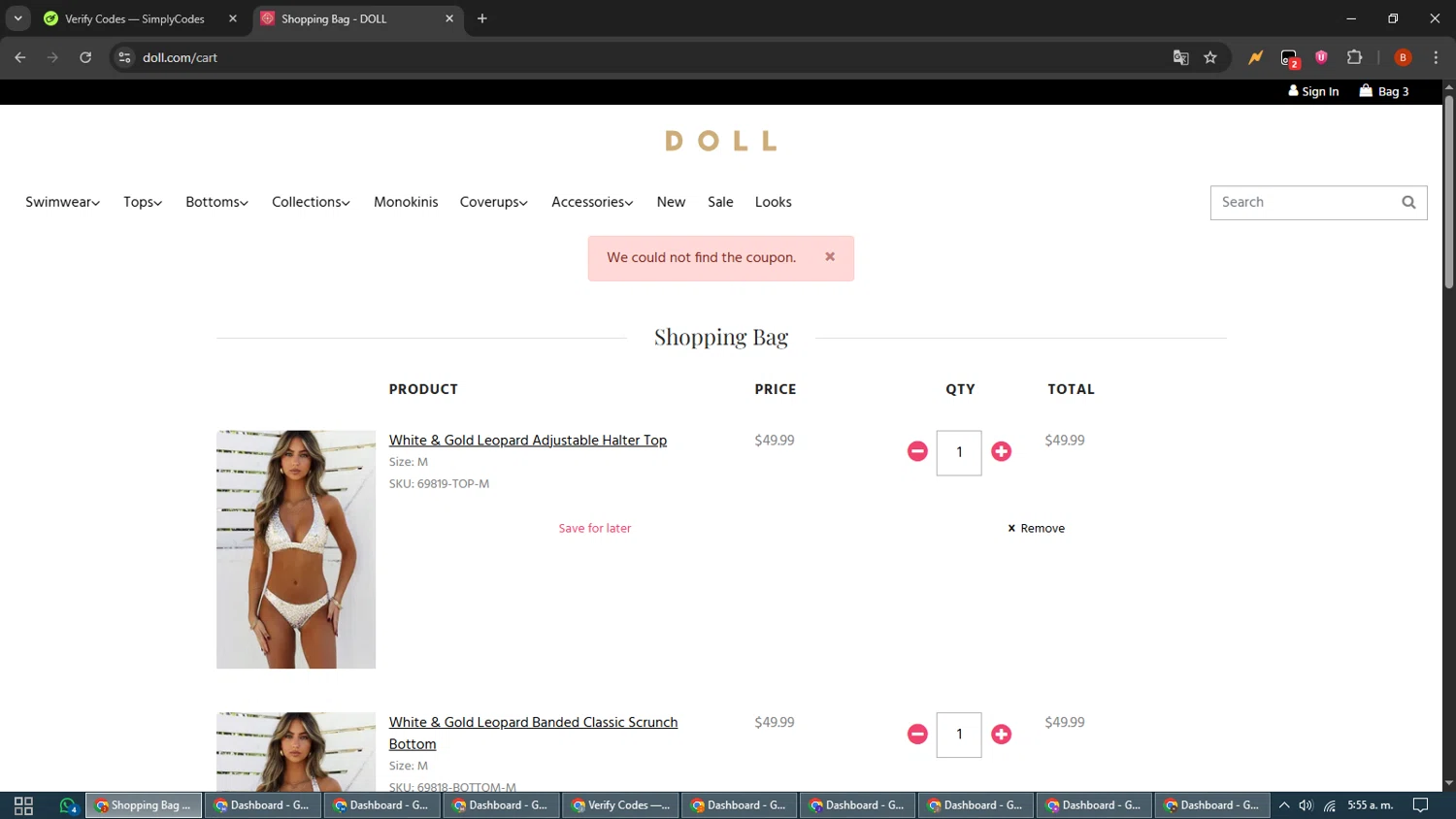This screenshot has height=819, width=1456.
Task: Remove the Halter Top from bag
Action: click(x=1036, y=528)
